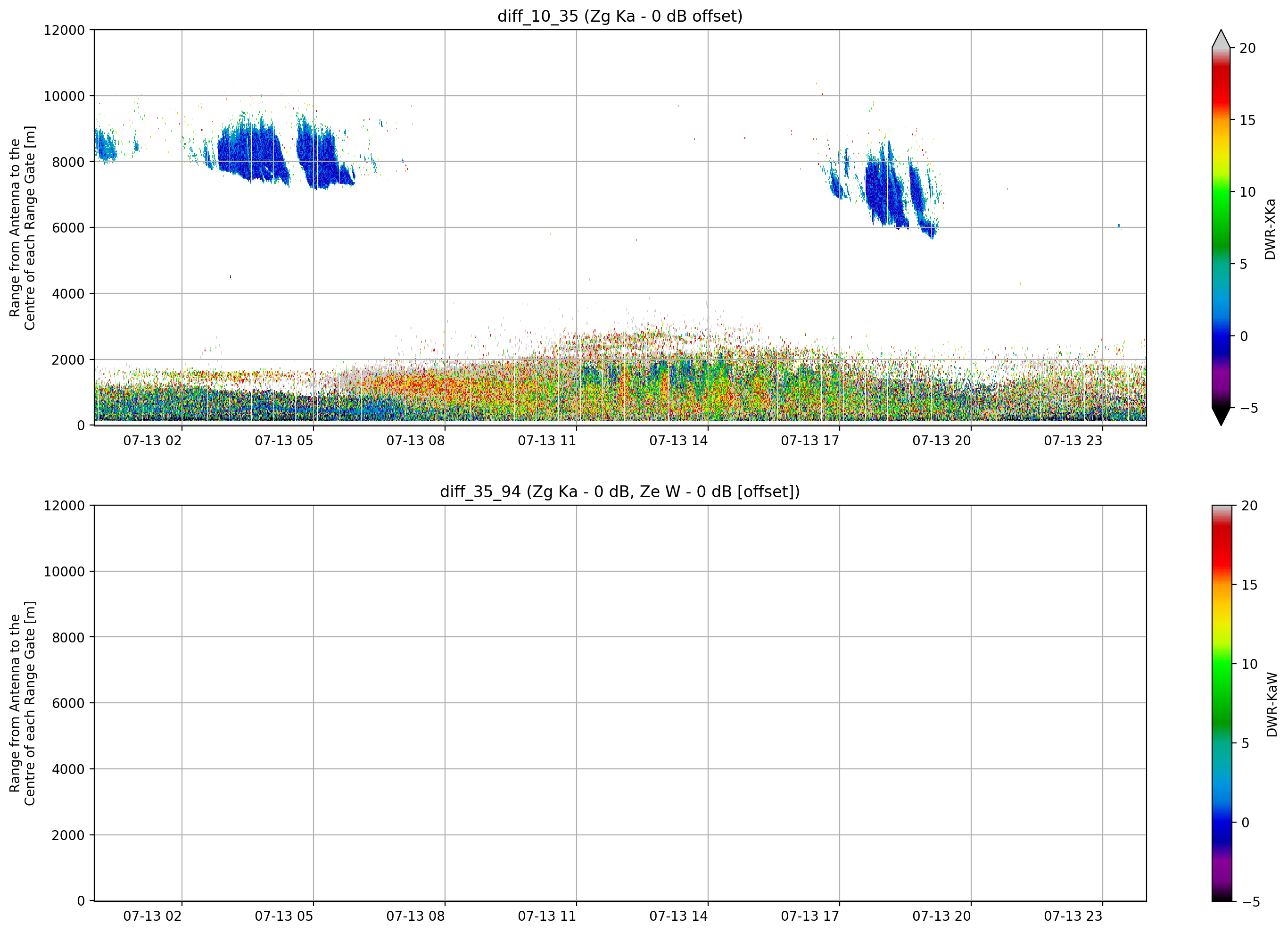Click the bottom plot's 07-13 17 tick label

coord(810,916)
